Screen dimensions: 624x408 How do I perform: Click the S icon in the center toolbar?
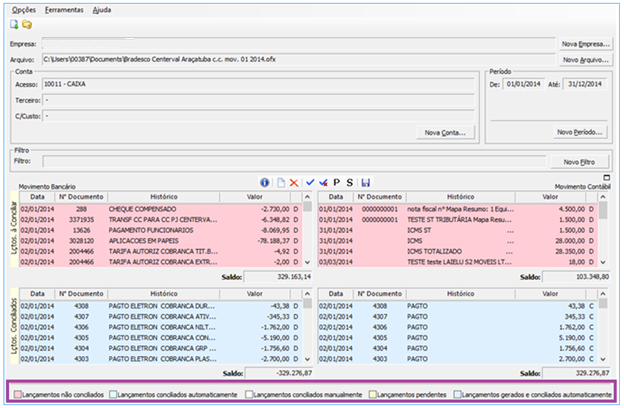[x=349, y=183]
